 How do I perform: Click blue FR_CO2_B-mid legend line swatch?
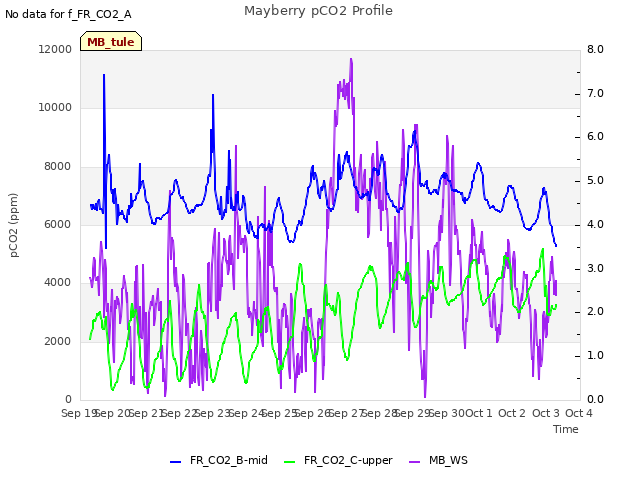[176, 462]
